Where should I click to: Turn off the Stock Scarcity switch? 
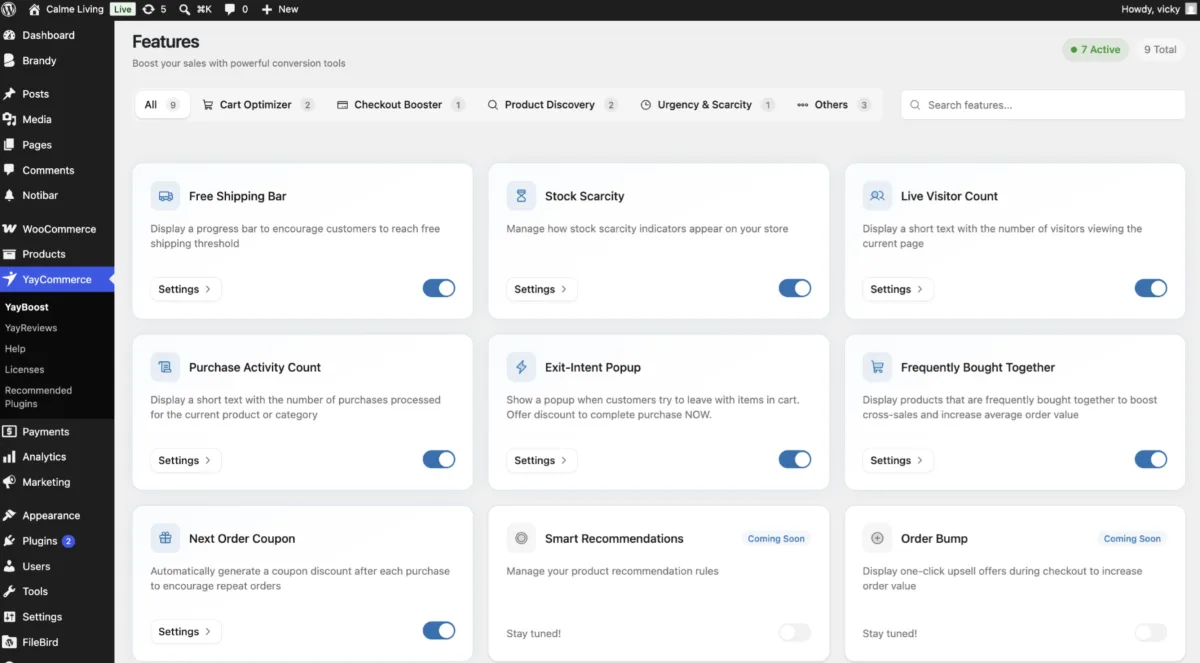tap(795, 288)
